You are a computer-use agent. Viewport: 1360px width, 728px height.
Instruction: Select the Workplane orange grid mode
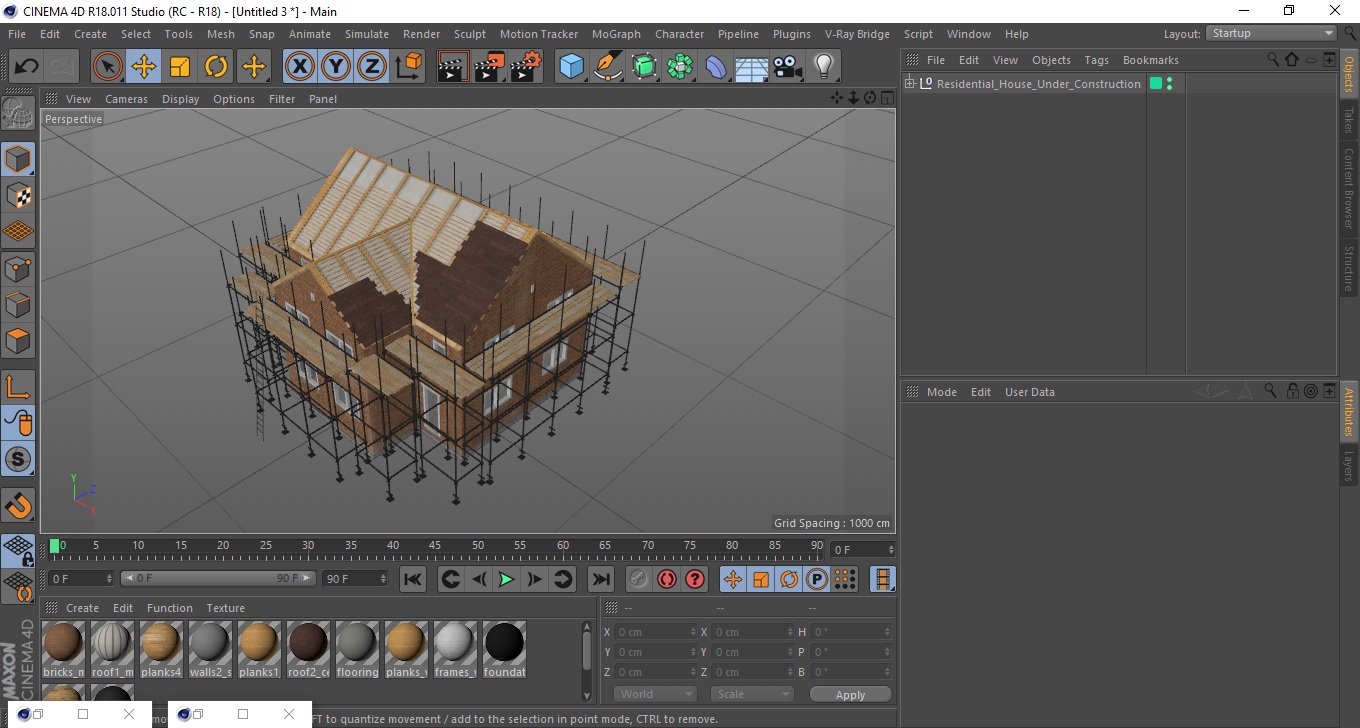pos(18,231)
